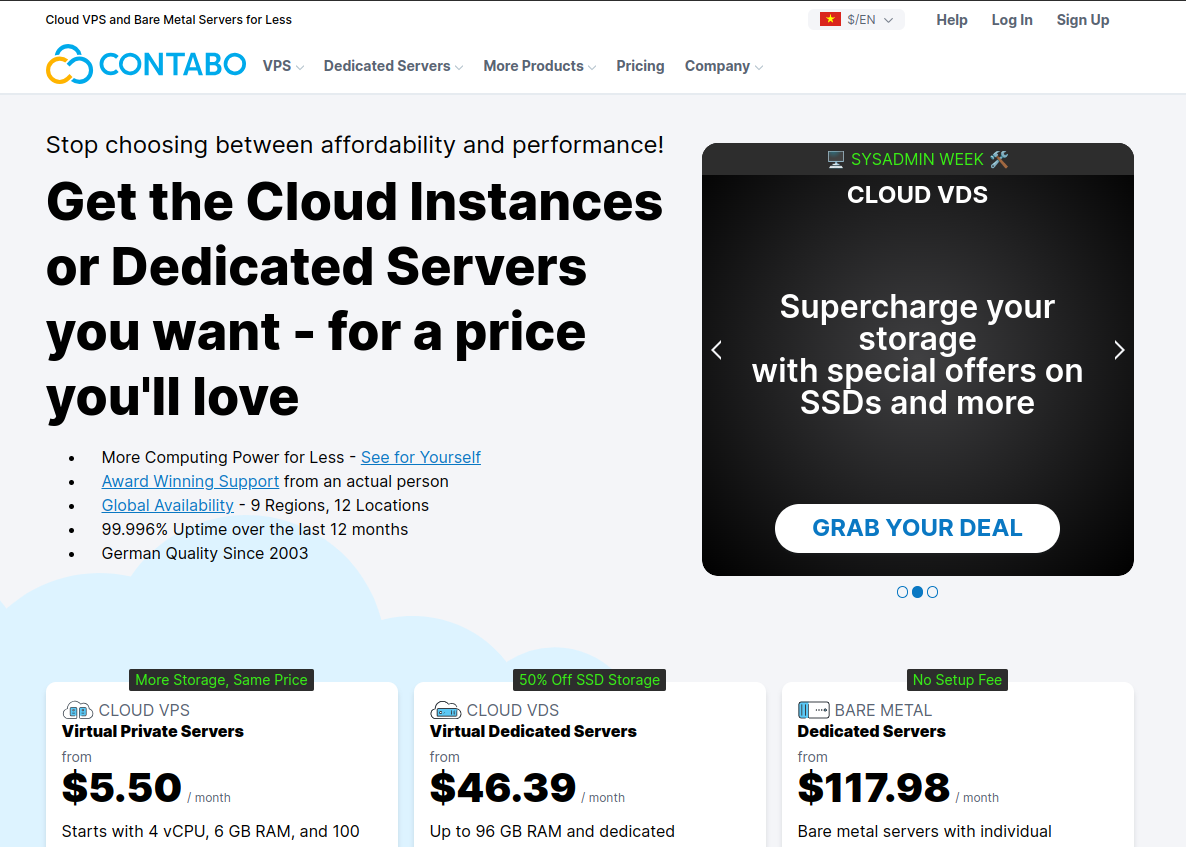
Task: Open the See for Yourself link
Action: pyautogui.click(x=421, y=458)
